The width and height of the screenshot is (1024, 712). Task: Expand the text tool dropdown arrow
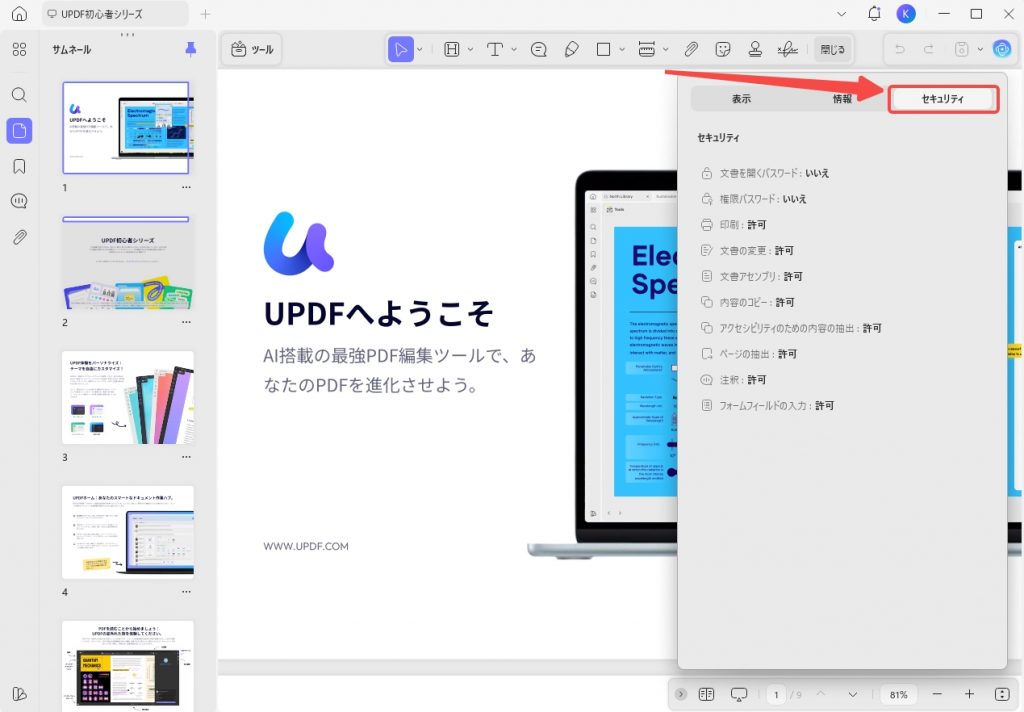coord(514,49)
